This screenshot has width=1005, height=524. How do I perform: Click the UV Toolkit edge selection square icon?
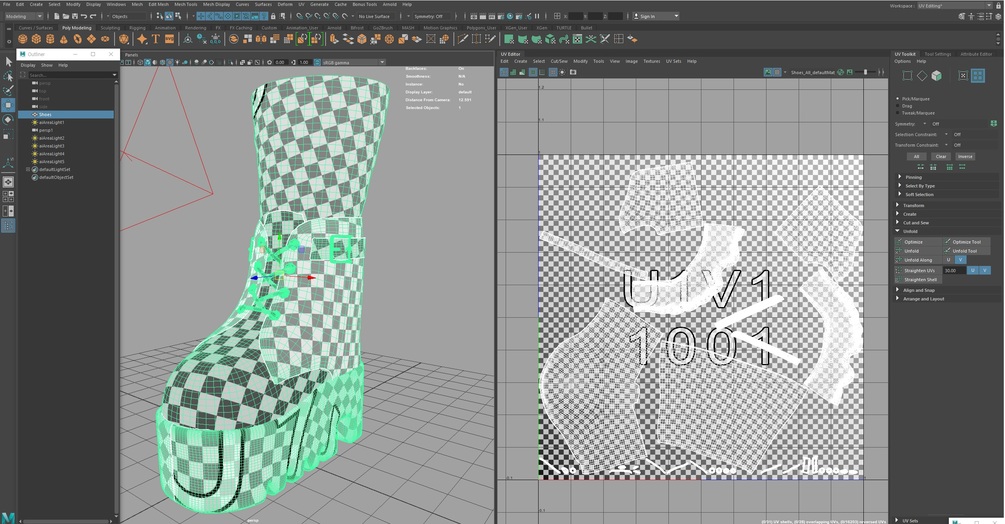coord(907,76)
